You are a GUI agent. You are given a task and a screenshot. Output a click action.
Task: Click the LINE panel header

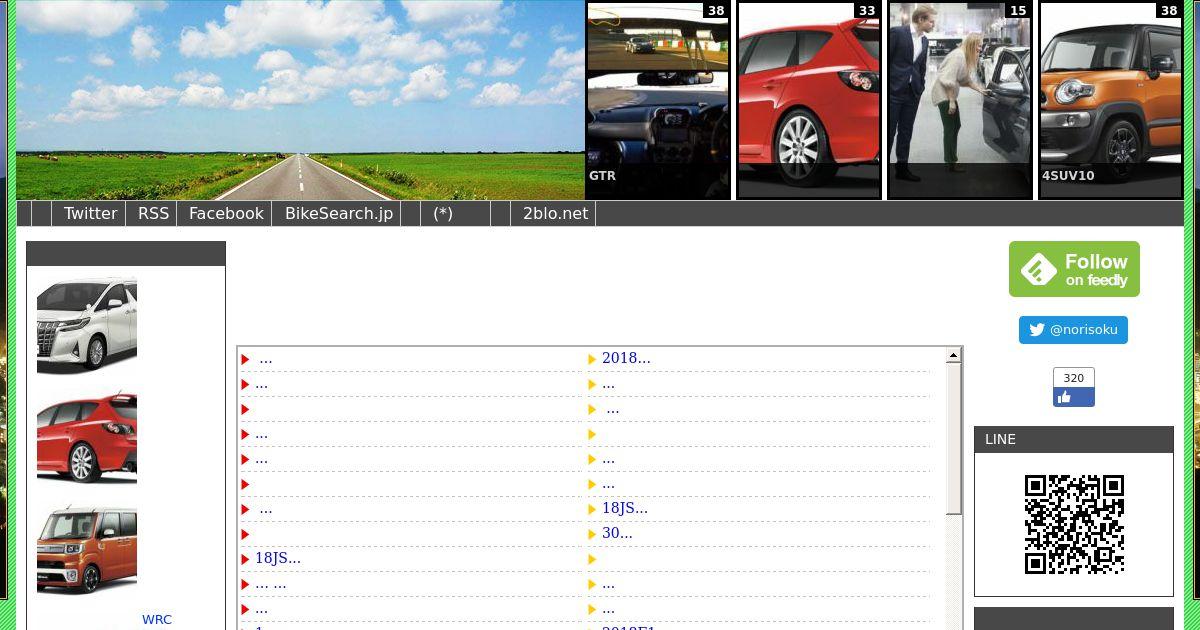click(x=1074, y=440)
